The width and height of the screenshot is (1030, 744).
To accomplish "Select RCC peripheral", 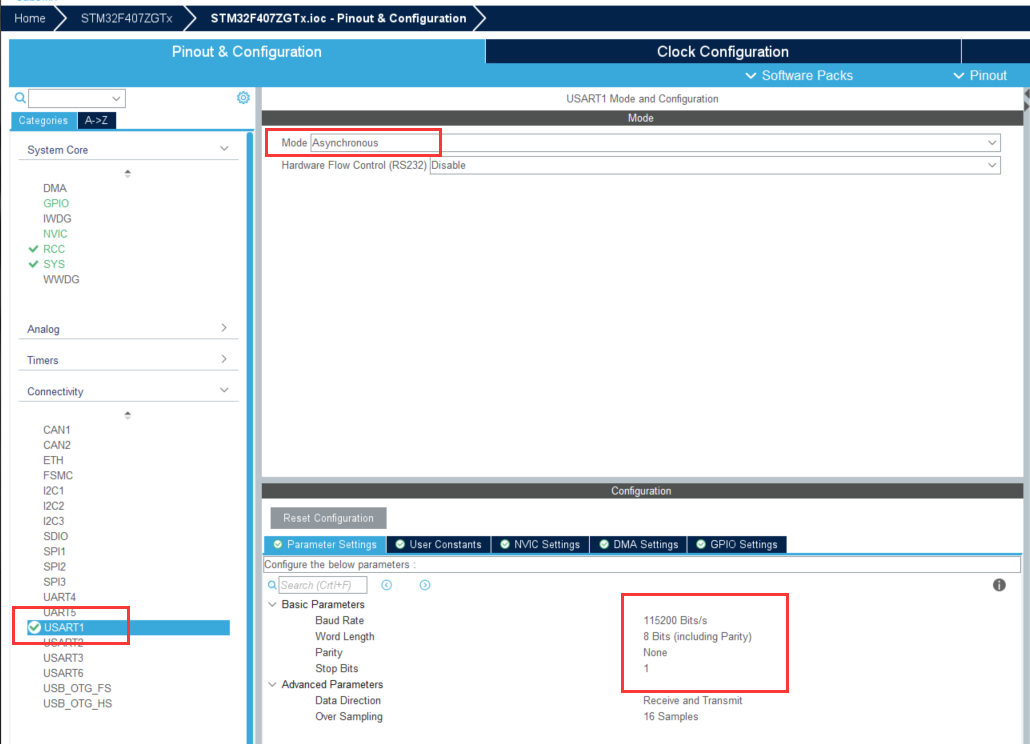I will point(54,249).
